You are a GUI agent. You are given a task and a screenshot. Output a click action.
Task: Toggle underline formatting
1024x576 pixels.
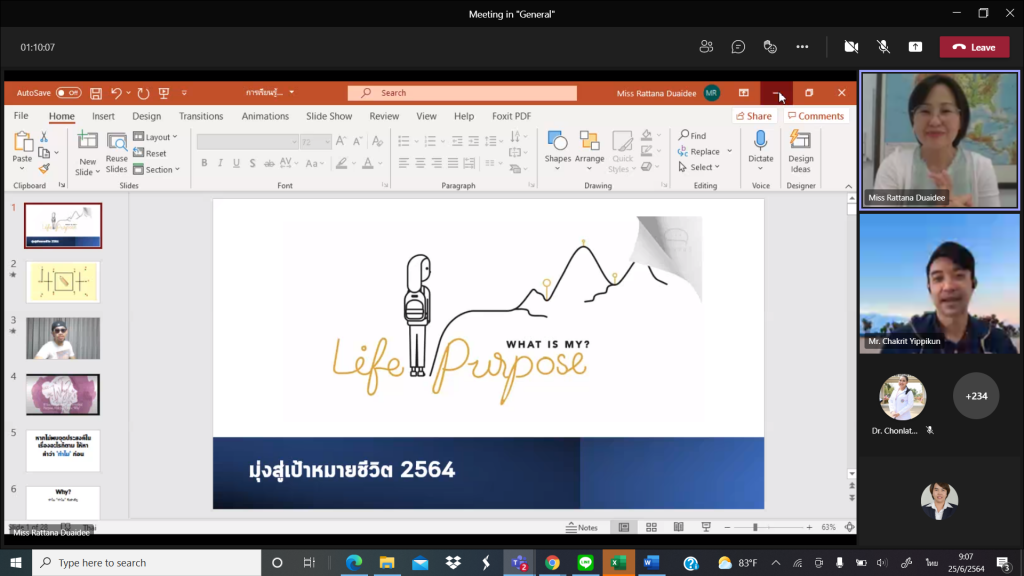(236, 163)
